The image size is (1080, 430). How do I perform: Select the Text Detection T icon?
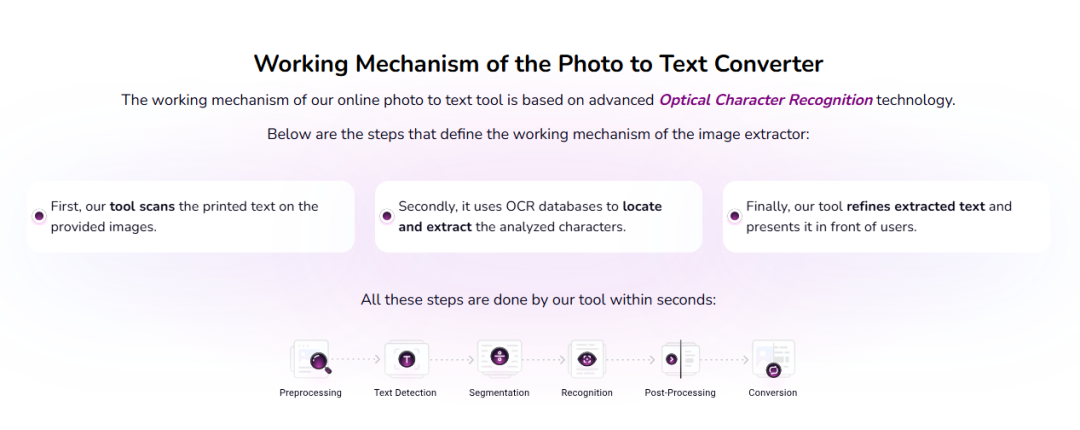[407, 358]
